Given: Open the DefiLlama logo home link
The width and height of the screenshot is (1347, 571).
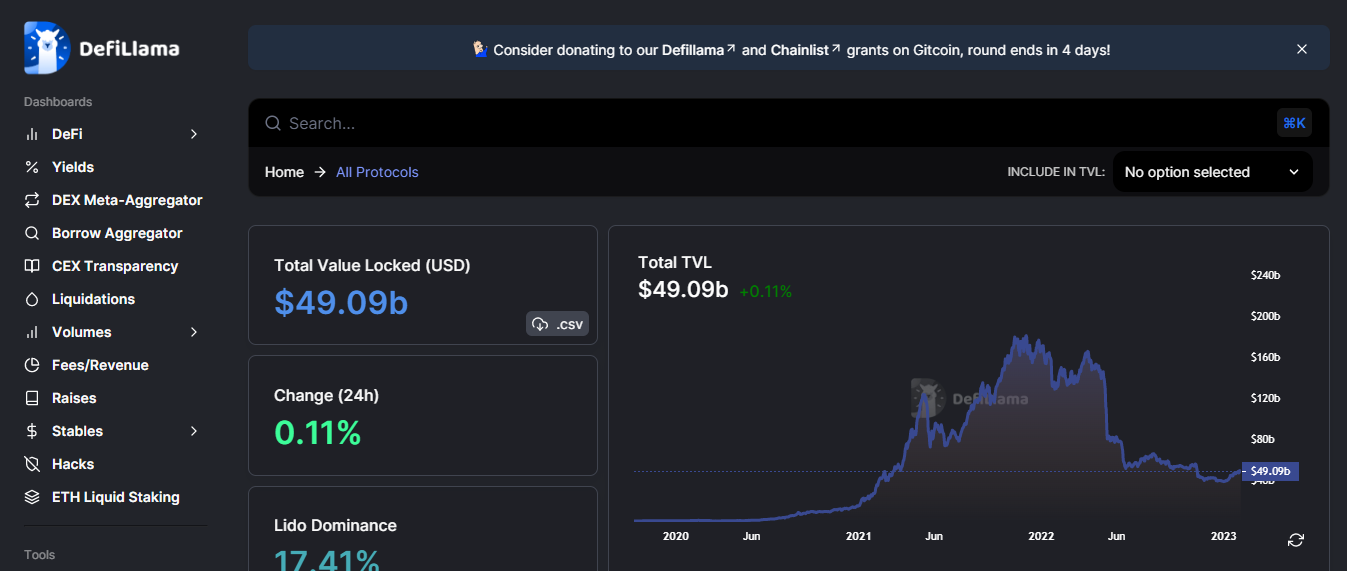Looking at the screenshot, I should coord(102,48).
